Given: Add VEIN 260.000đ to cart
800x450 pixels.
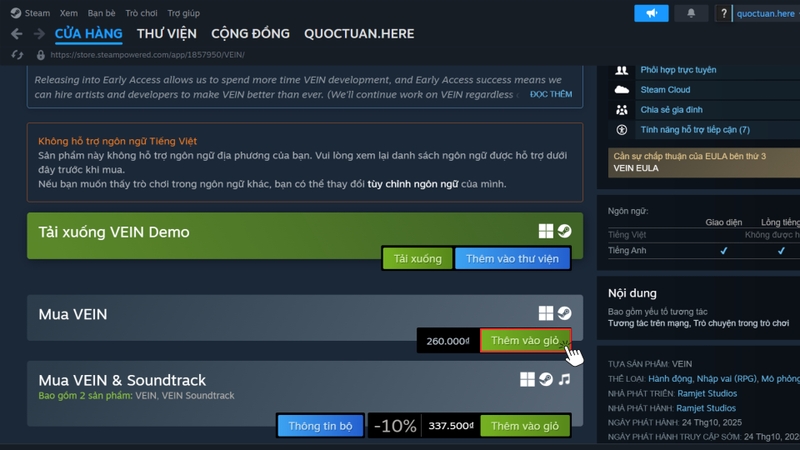Looking at the screenshot, I should [525, 340].
